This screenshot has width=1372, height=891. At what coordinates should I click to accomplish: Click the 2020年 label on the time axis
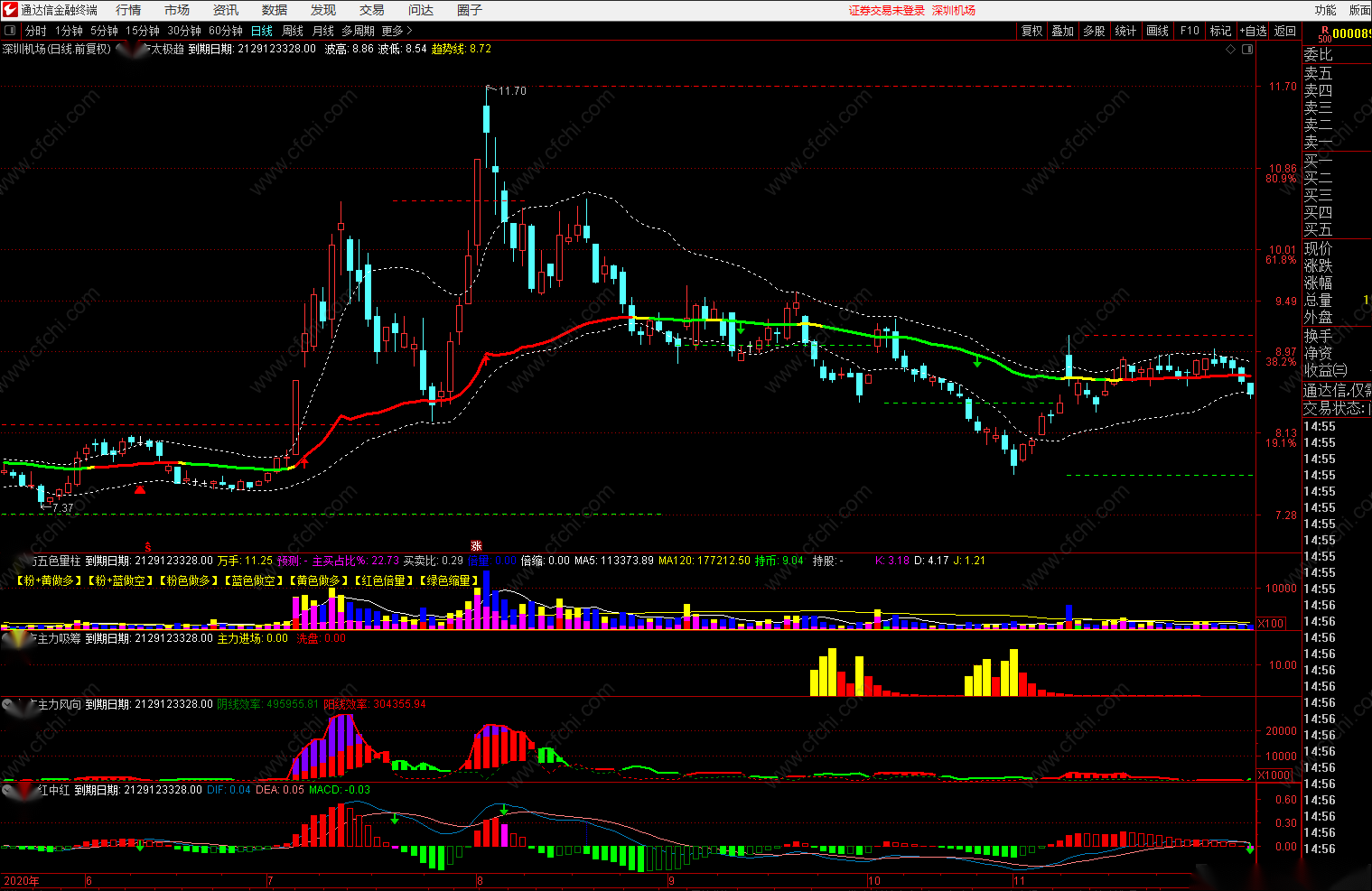pyautogui.click(x=22, y=881)
